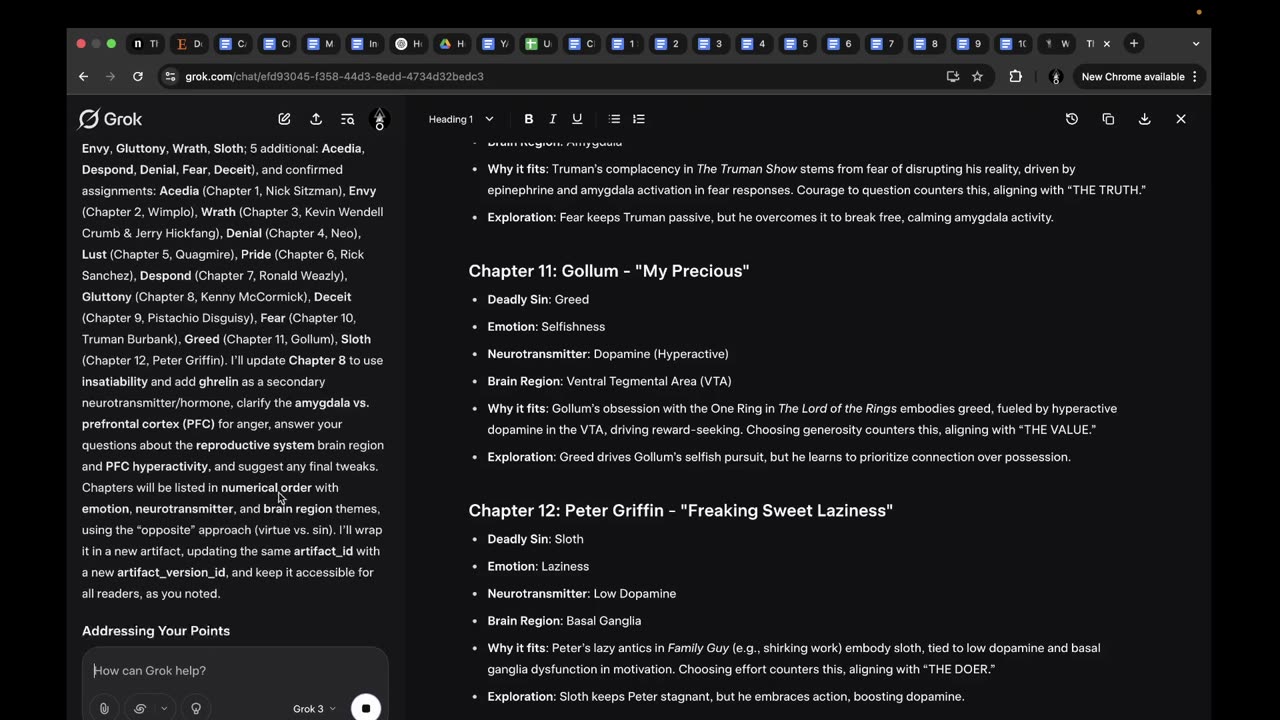
Task: Toggle bulleted list formatting
Action: coord(615,119)
